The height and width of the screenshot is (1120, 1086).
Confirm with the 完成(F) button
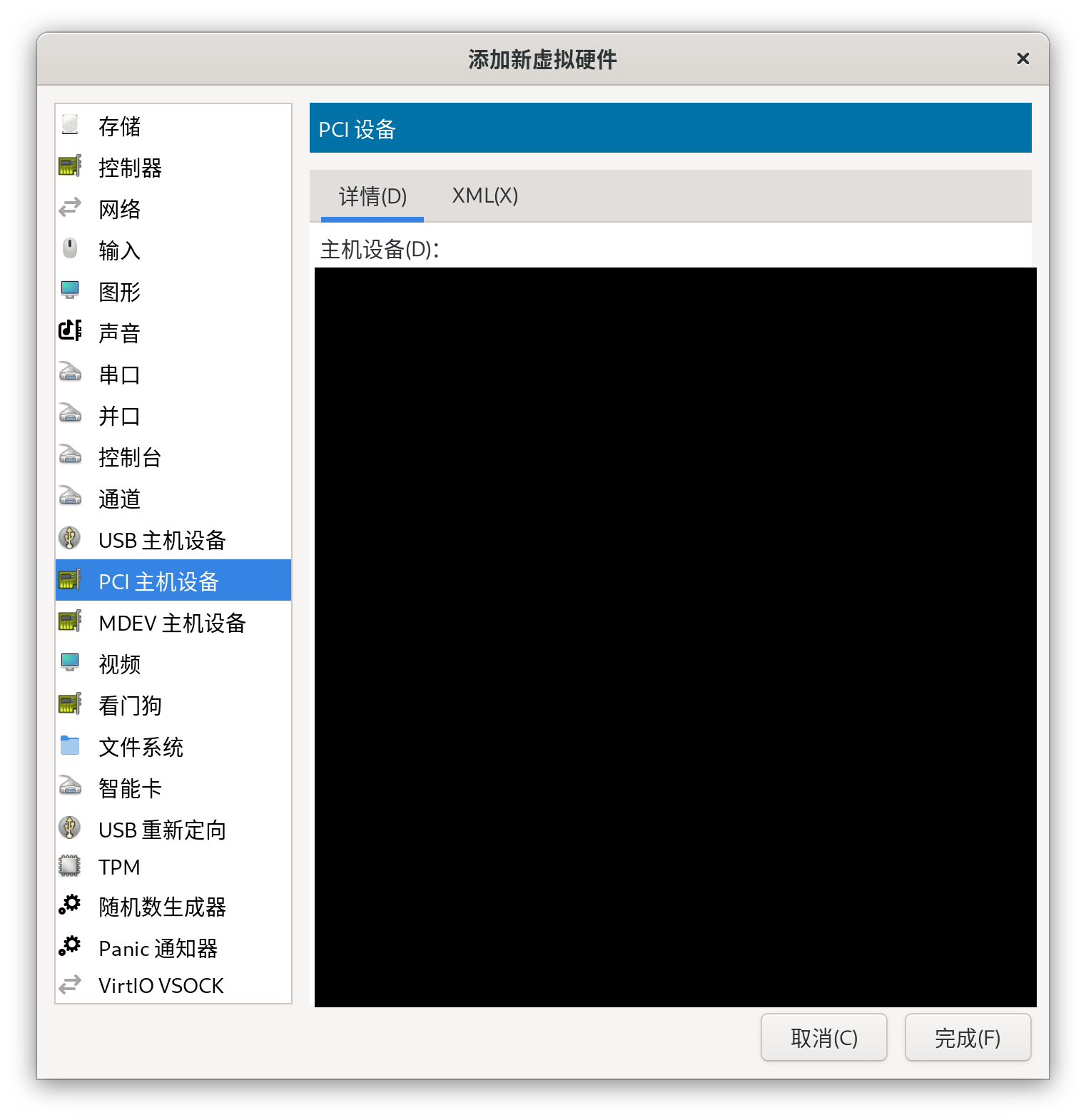[968, 1037]
